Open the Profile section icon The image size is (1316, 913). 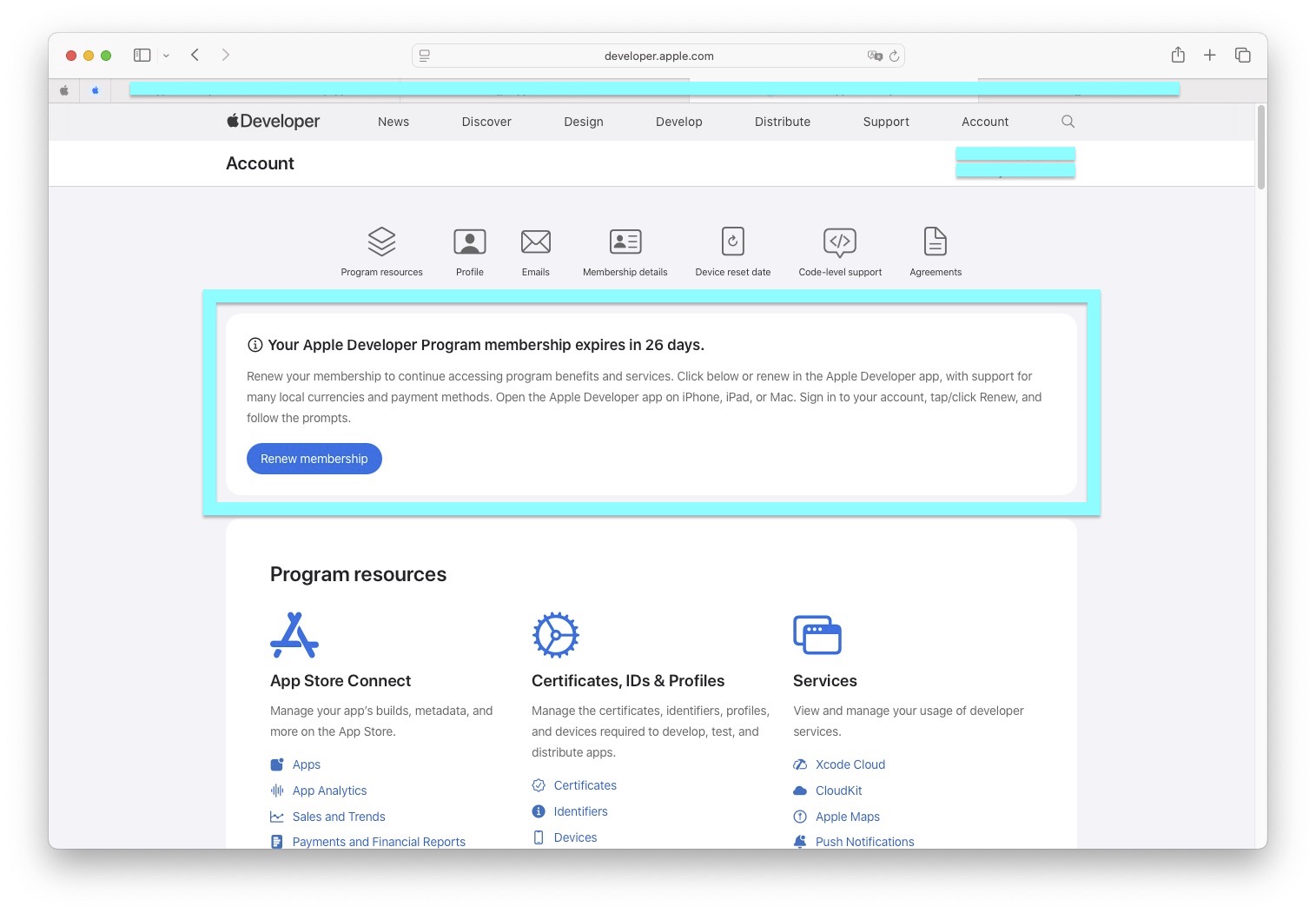coord(470,241)
